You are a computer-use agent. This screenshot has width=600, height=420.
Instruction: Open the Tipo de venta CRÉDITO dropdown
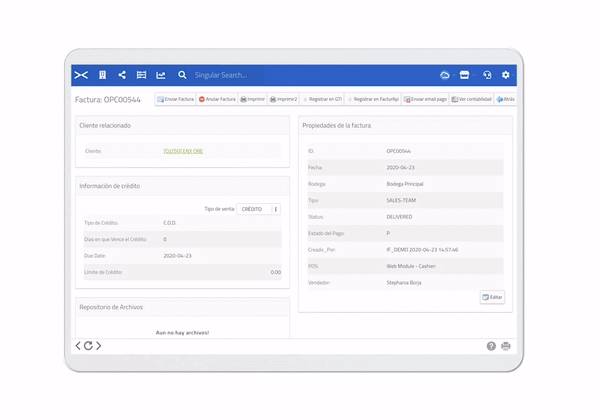coord(259,209)
